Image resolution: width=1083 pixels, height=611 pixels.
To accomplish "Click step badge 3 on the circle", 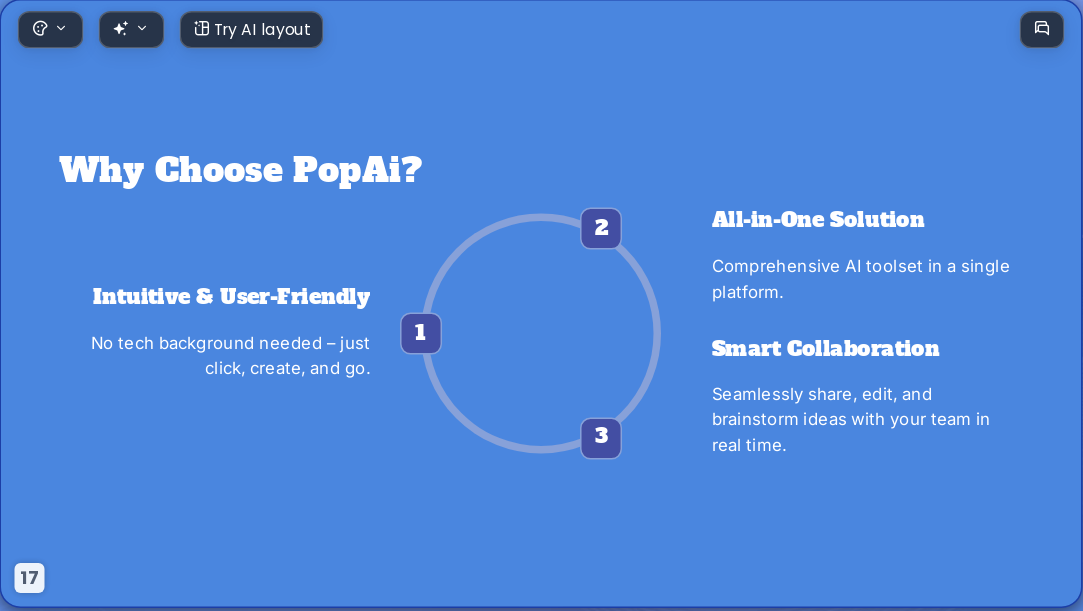I will point(601,438).
